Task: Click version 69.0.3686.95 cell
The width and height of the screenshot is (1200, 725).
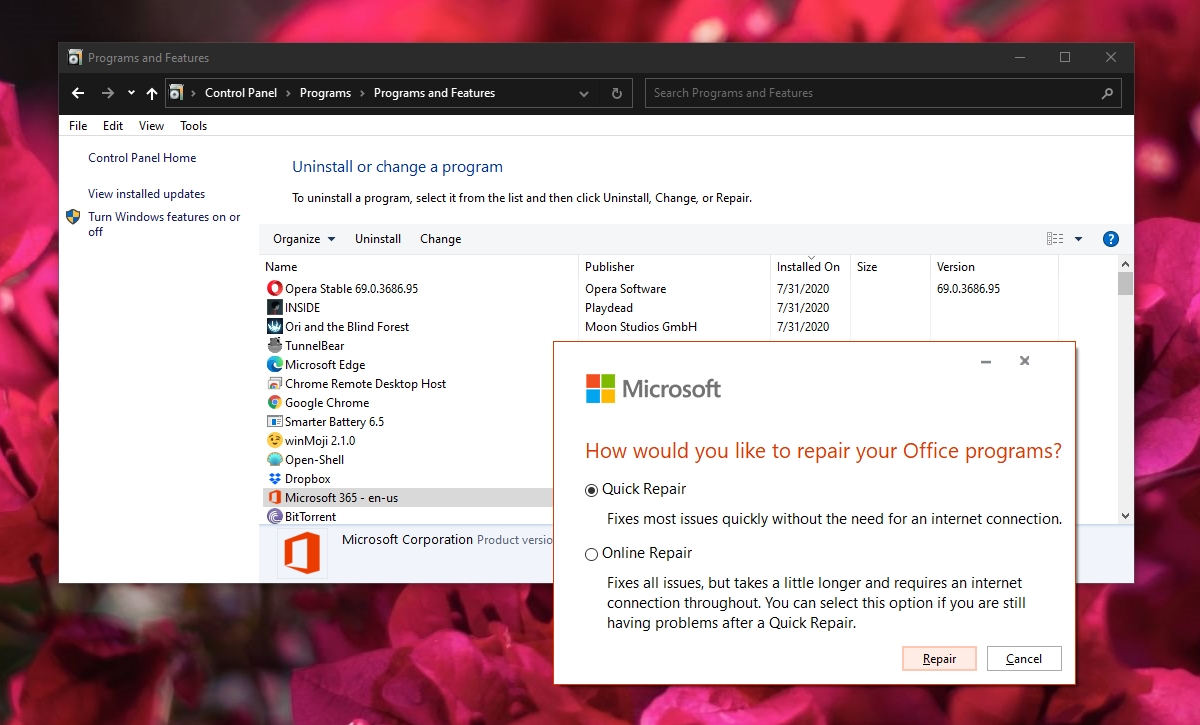Action: click(x=968, y=289)
